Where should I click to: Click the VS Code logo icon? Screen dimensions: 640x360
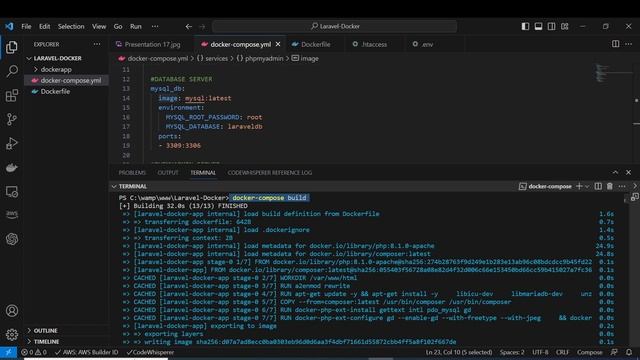coord(9,26)
